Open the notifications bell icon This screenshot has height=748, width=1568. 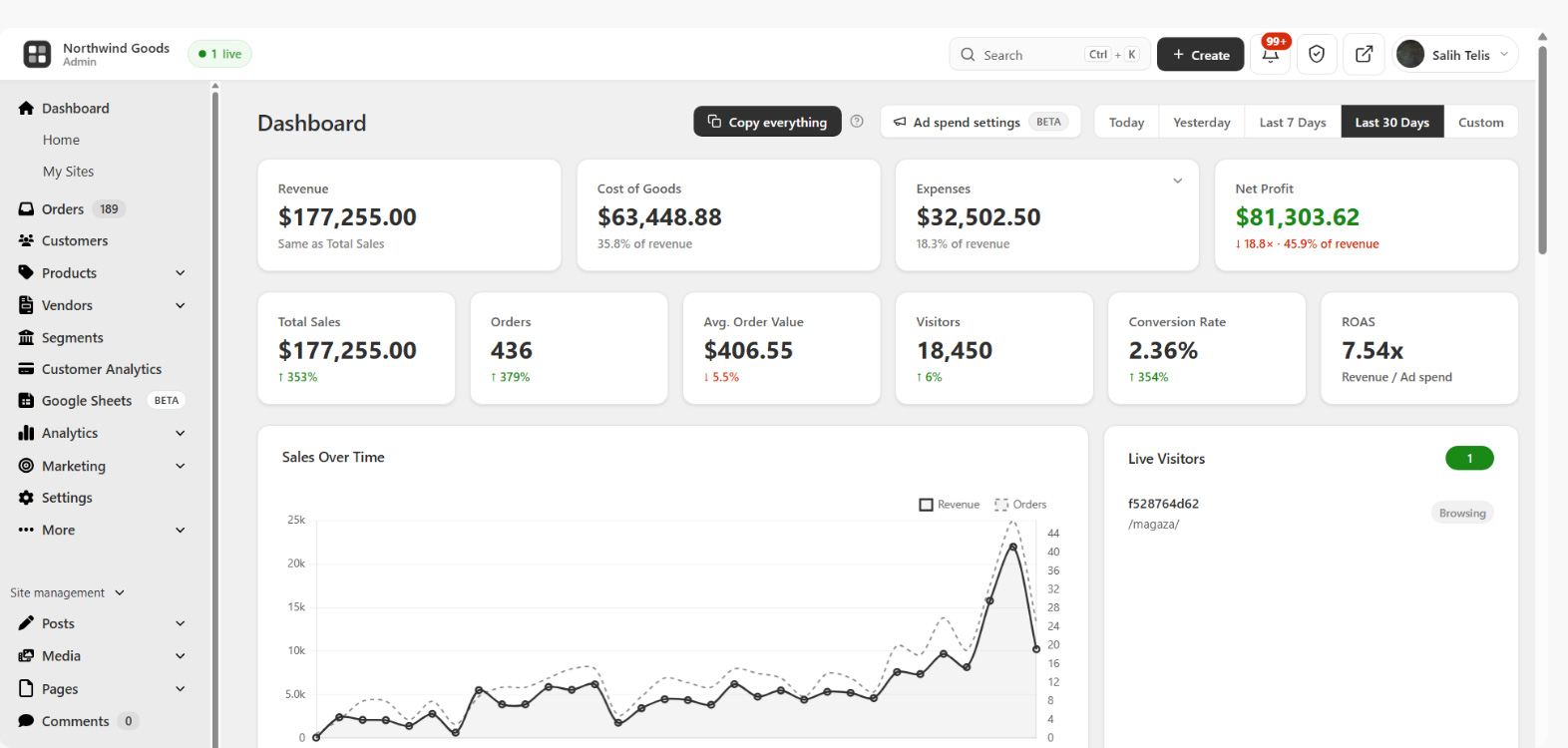(x=1271, y=55)
